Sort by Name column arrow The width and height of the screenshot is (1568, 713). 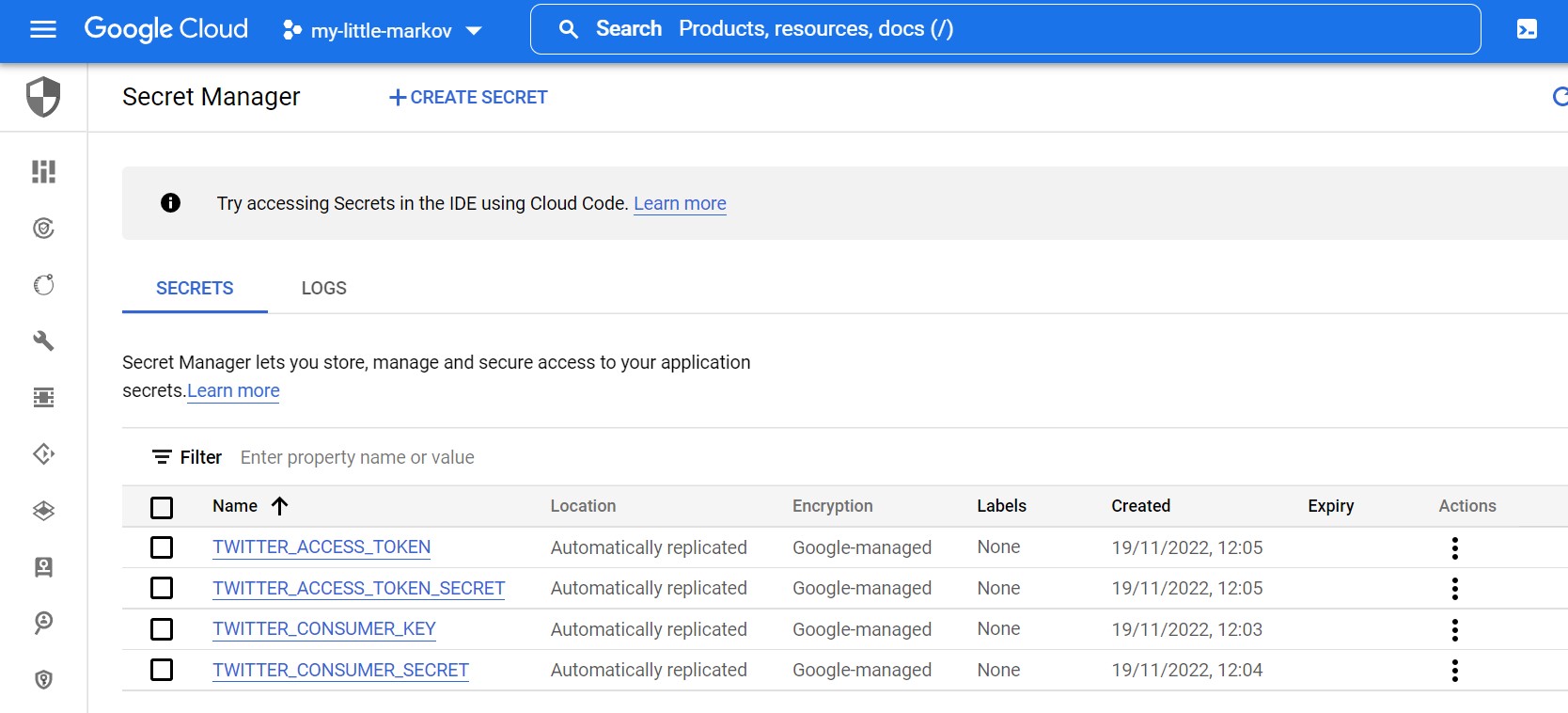pyautogui.click(x=279, y=506)
